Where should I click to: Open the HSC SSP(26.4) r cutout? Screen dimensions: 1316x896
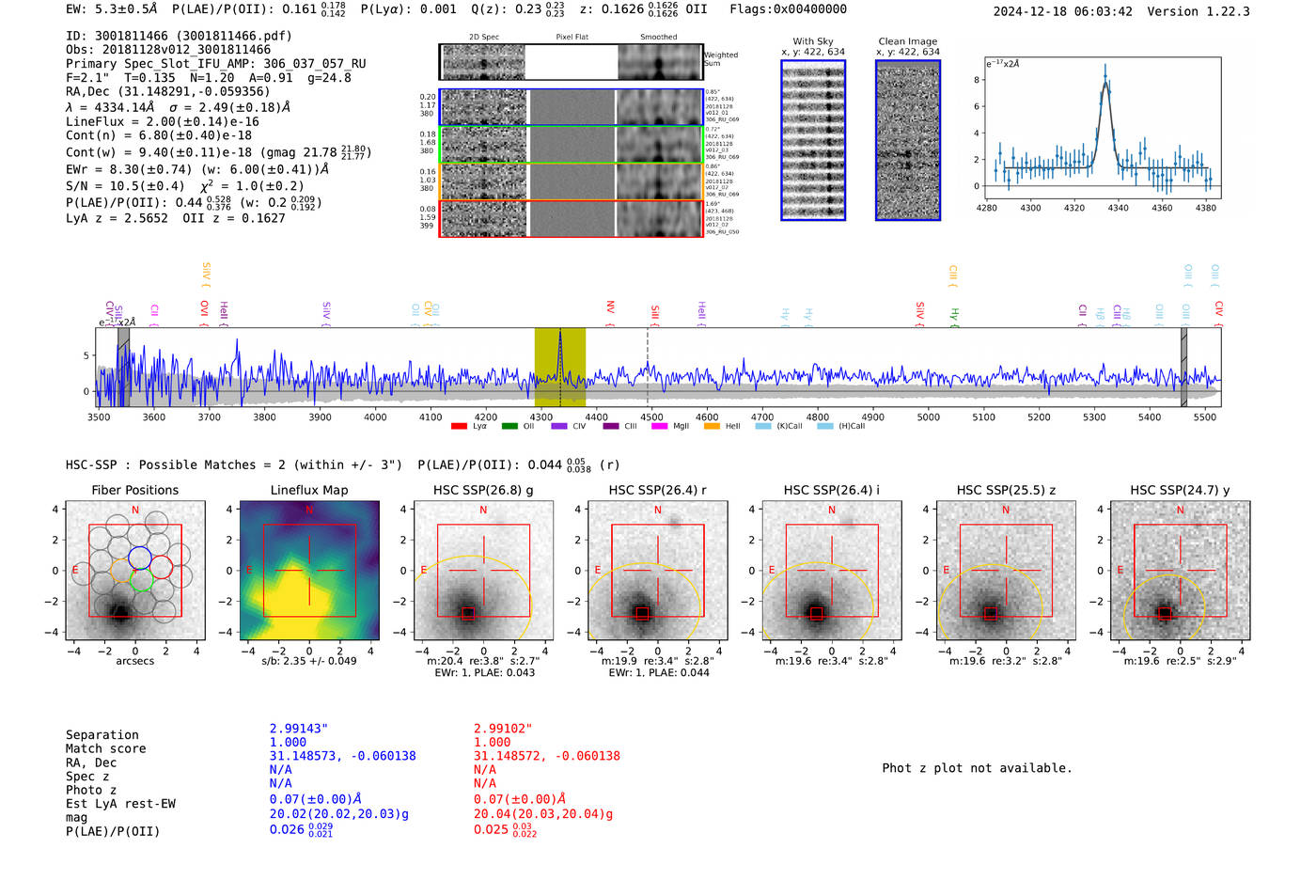pos(658,571)
